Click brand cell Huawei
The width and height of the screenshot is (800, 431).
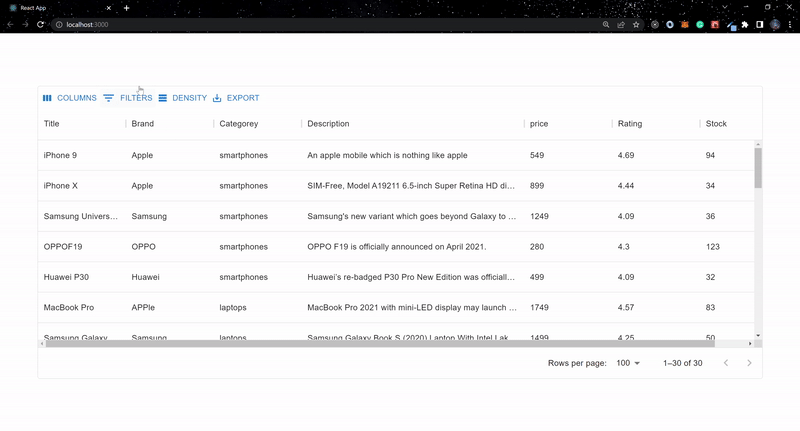(145, 277)
